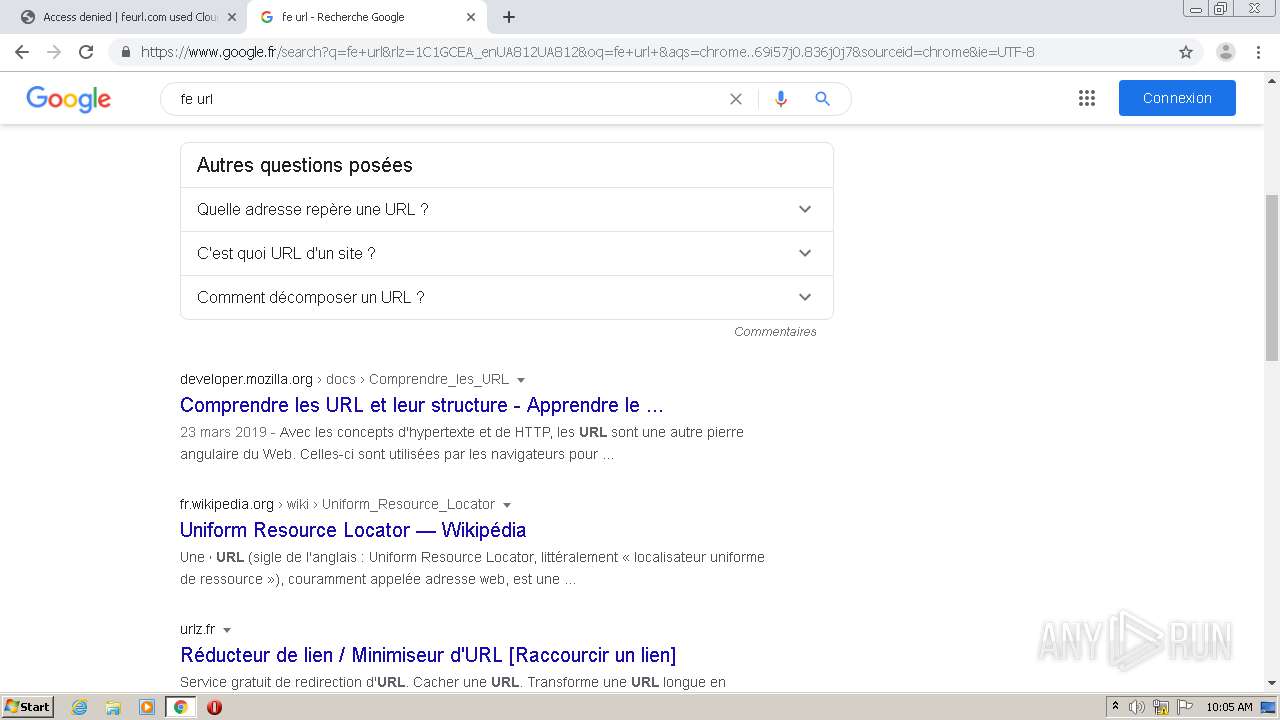Open the volume speaker tray icon

(x=1137, y=707)
